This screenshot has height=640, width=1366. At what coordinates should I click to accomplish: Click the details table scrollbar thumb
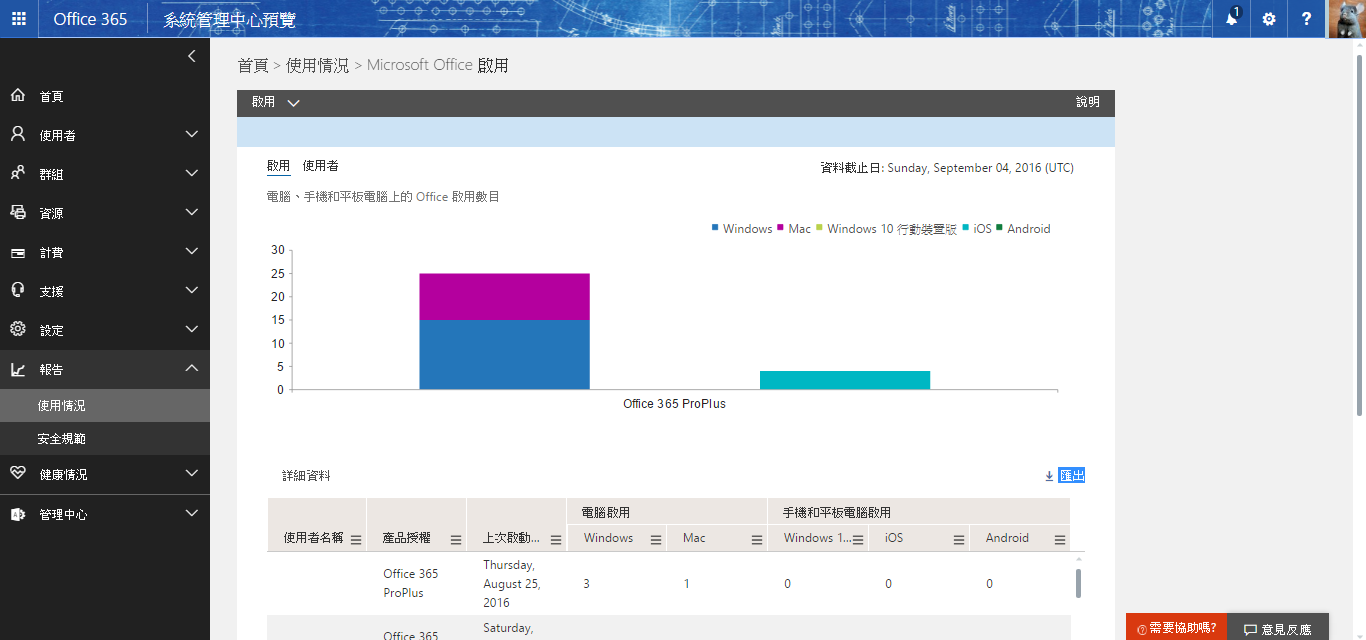pyautogui.click(x=1078, y=583)
